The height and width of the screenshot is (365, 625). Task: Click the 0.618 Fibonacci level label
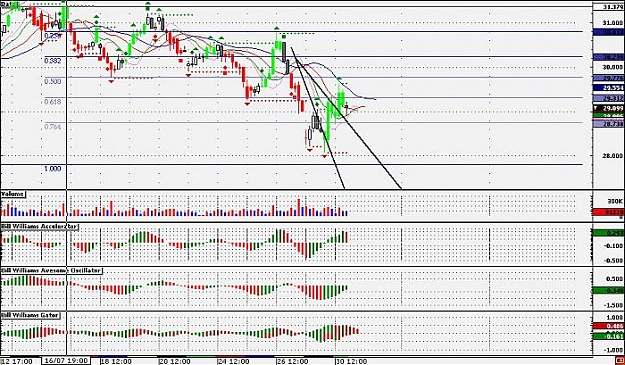tap(53, 102)
